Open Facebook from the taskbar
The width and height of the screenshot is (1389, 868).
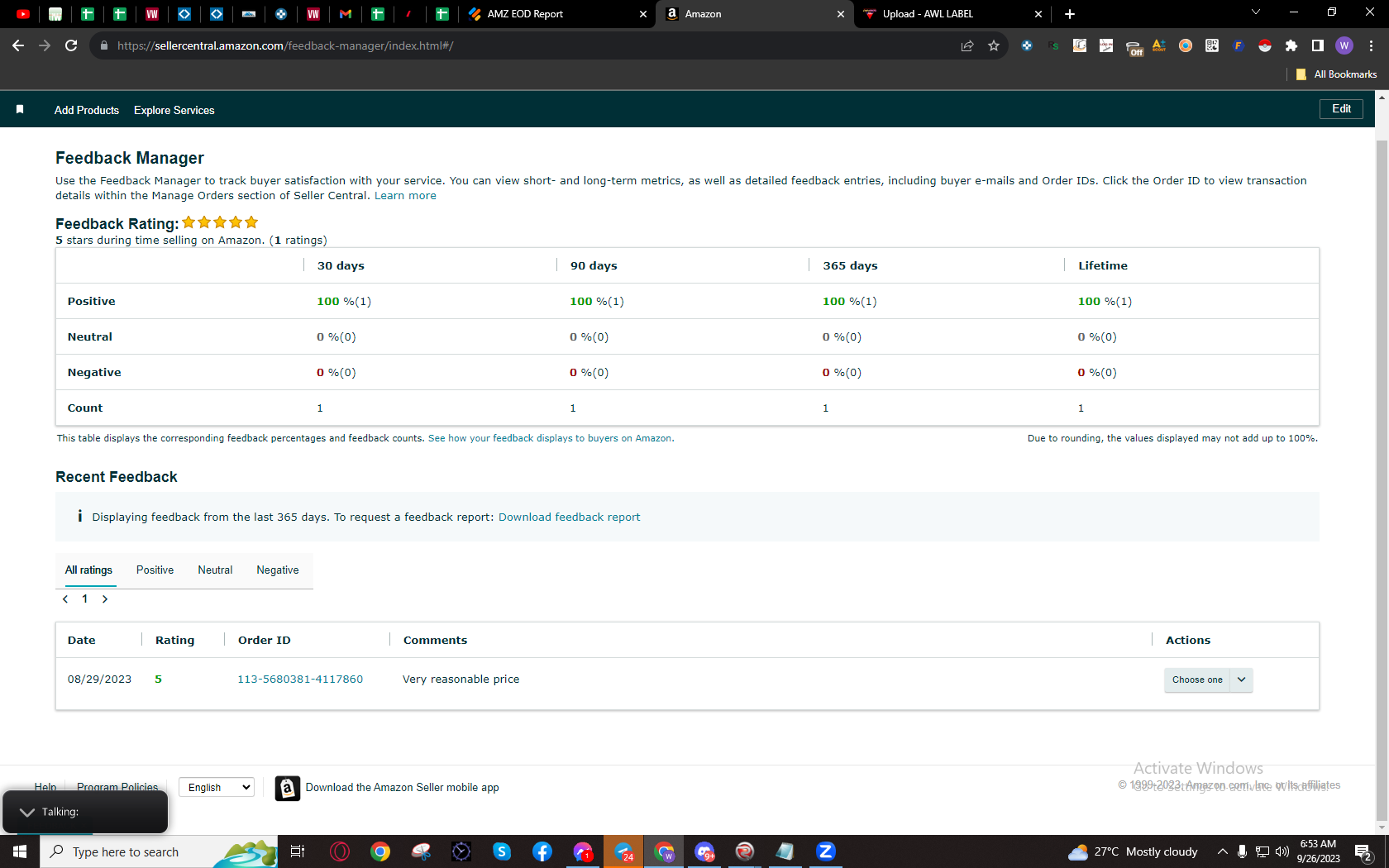[542, 851]
